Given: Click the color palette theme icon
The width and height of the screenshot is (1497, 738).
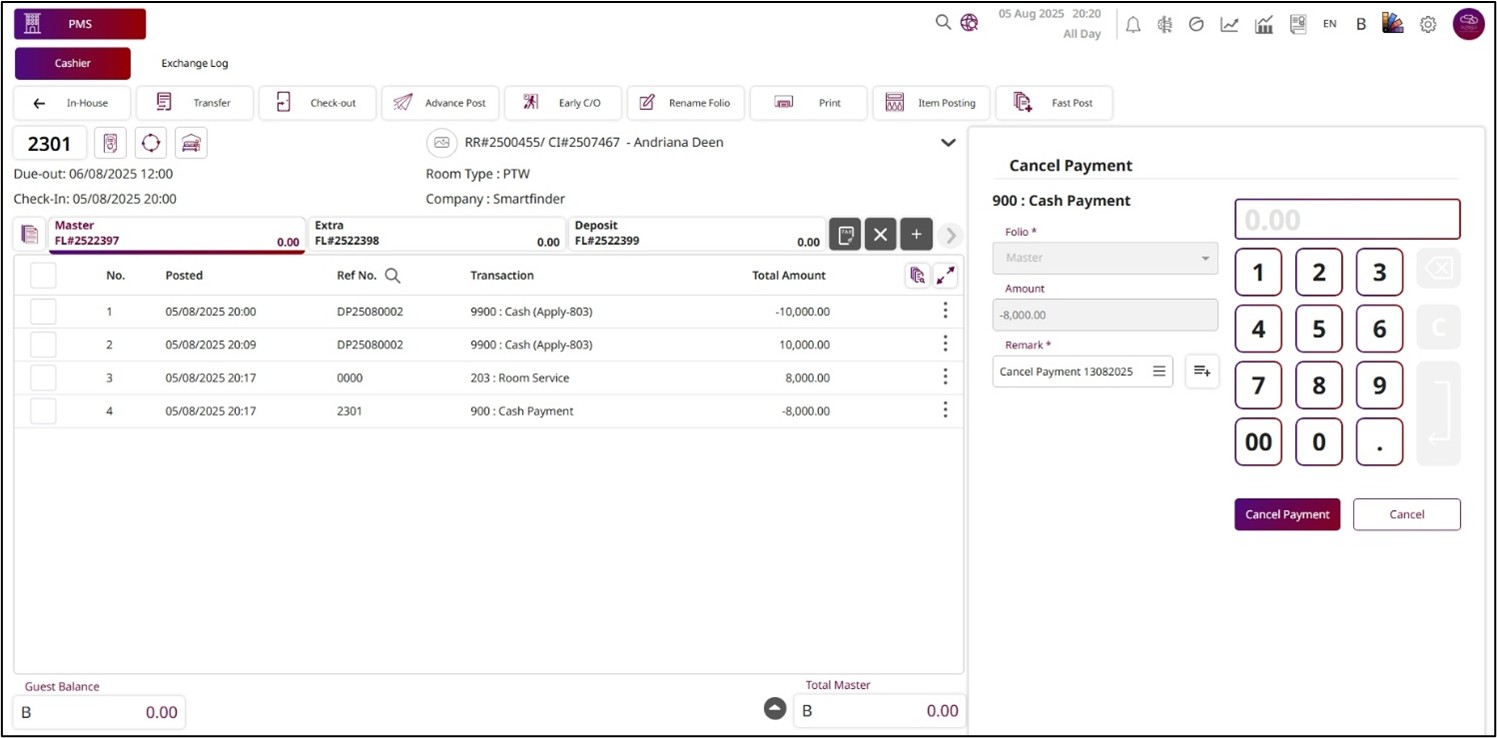Looking at the screenshot, I should click(x=1393, y=24).
